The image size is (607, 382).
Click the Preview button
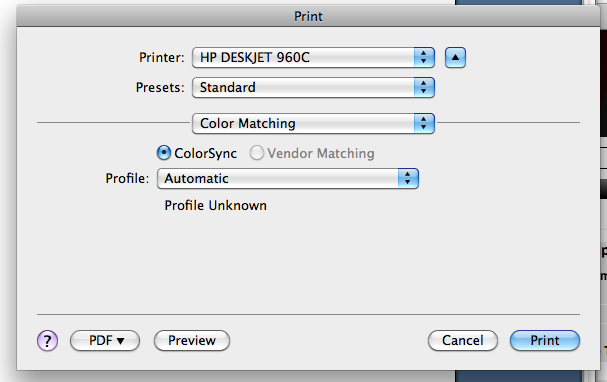192,341
